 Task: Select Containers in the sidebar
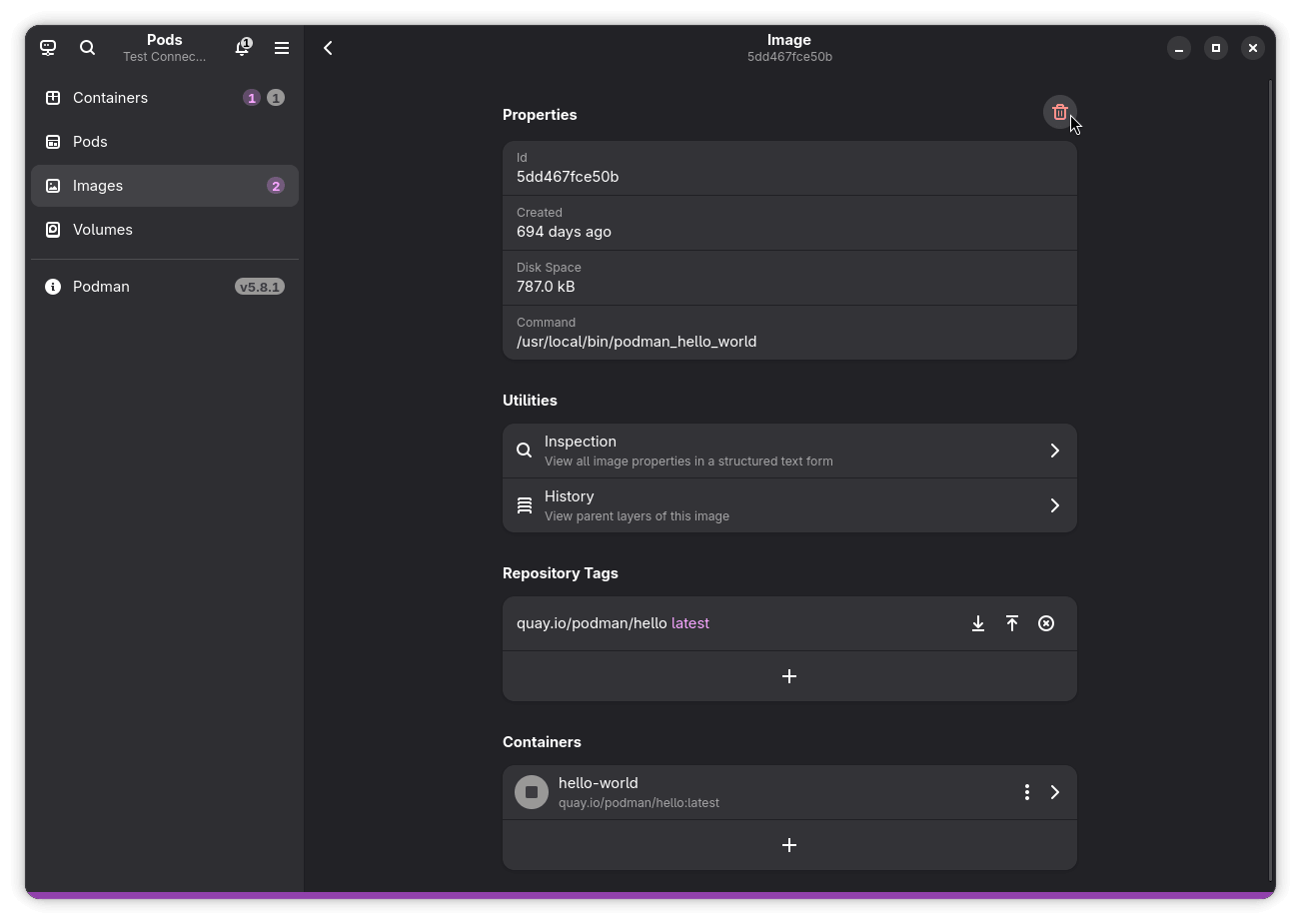tap(110, 98)
